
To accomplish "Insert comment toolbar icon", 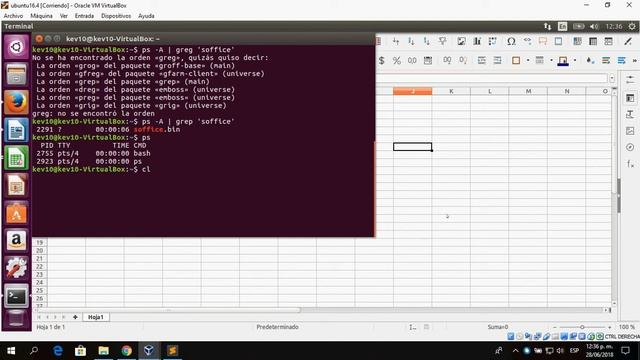I will 543,41.
